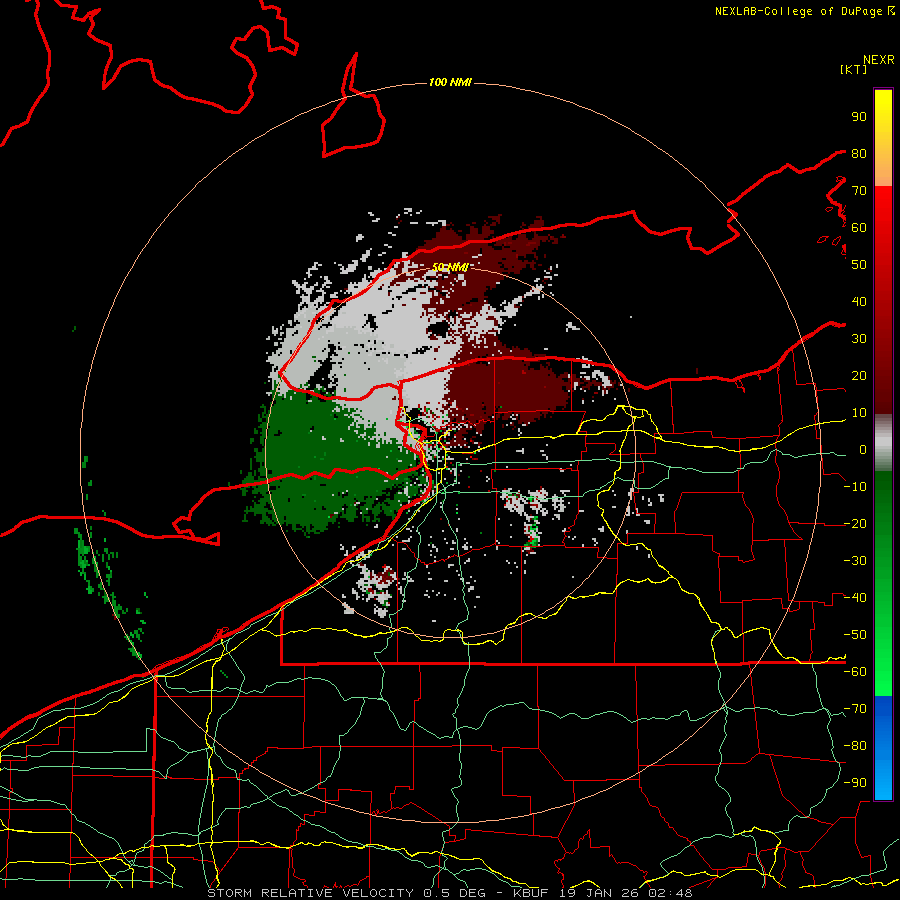900x900 pixels.
Task: Click the Storm Relative Velocity caption text
Action: coord(449,893)
